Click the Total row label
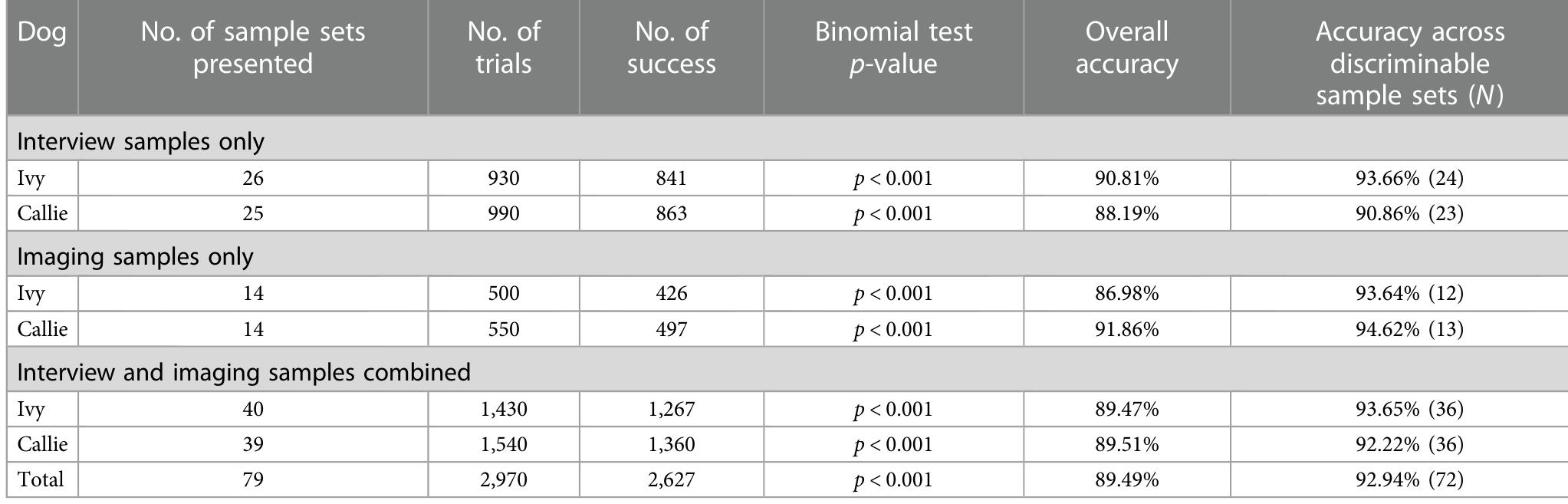Image resolution: width=1568 pixels, height=504 pixels. point(42,480)
